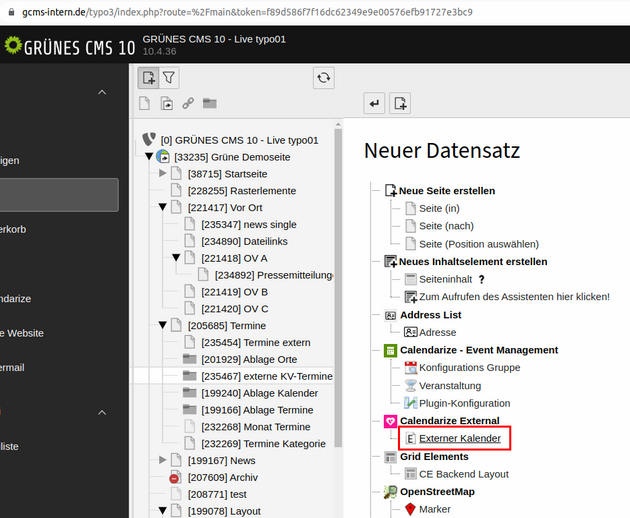This screenshot has height=518, width=630.
Task: Click the Seiteninhalt content icon
Action: (411, 279)
